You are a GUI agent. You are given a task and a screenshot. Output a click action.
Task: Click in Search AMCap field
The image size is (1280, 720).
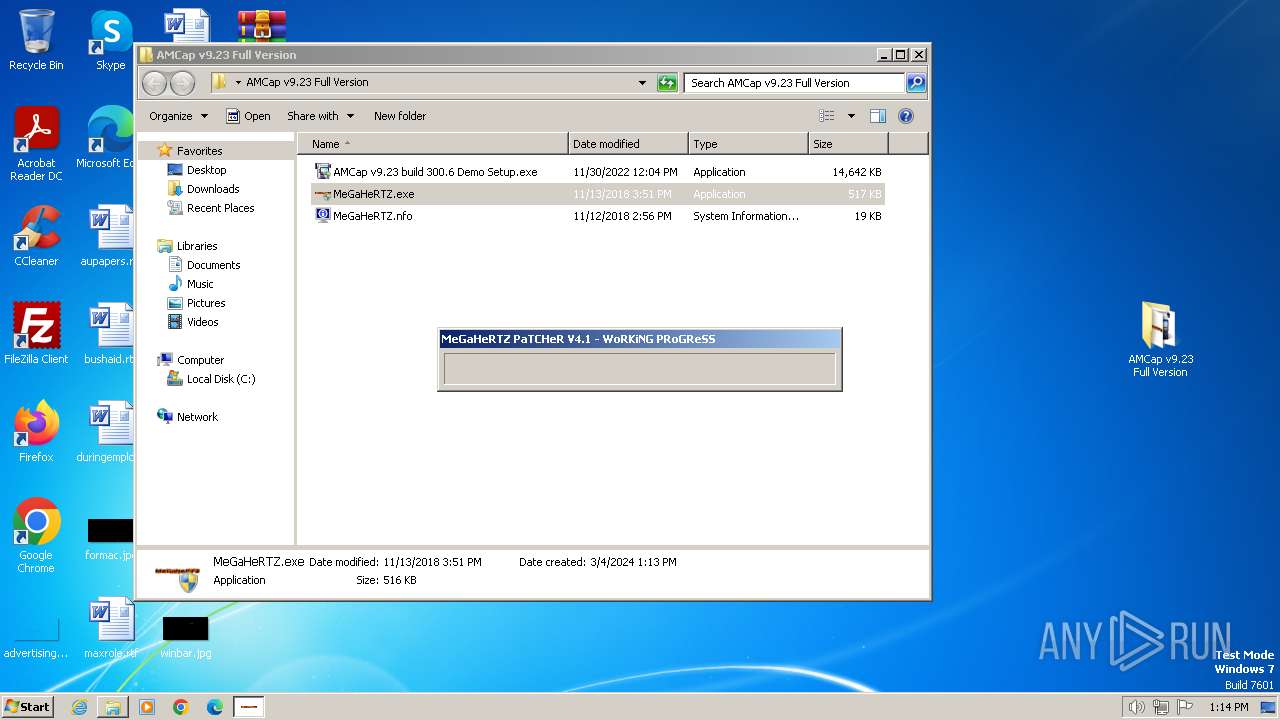pos(795,83)
